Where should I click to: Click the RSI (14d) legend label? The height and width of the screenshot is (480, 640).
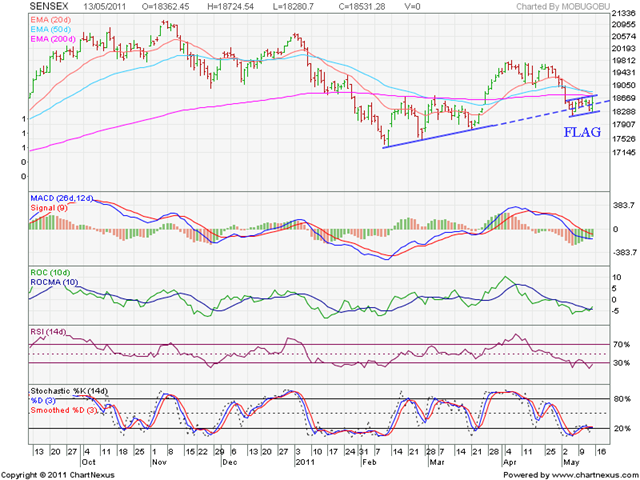(48, 332)
